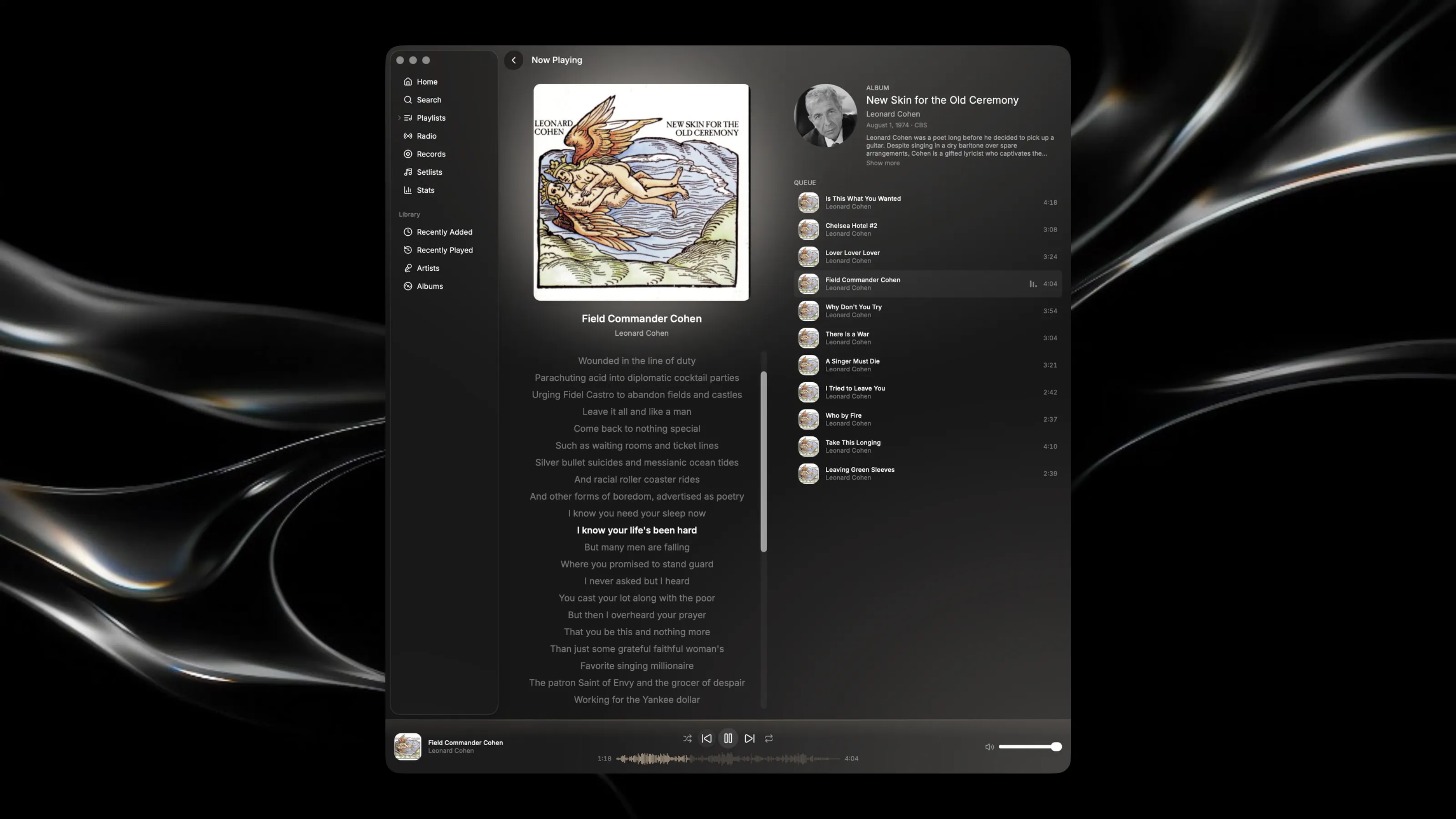Play Chelsea Hotel #2 from the queue

click(928, 229)
